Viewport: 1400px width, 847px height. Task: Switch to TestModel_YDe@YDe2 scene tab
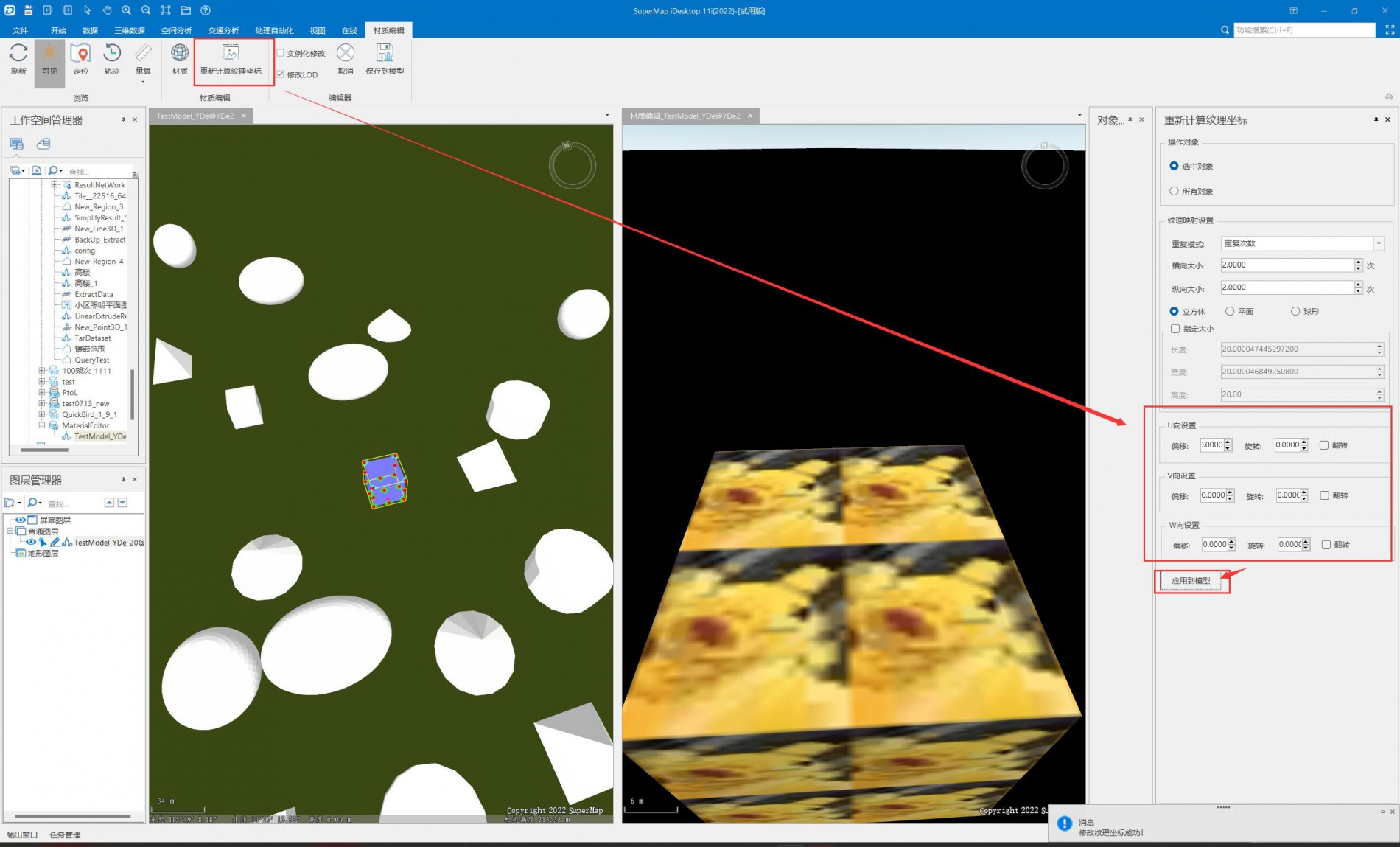195,116
